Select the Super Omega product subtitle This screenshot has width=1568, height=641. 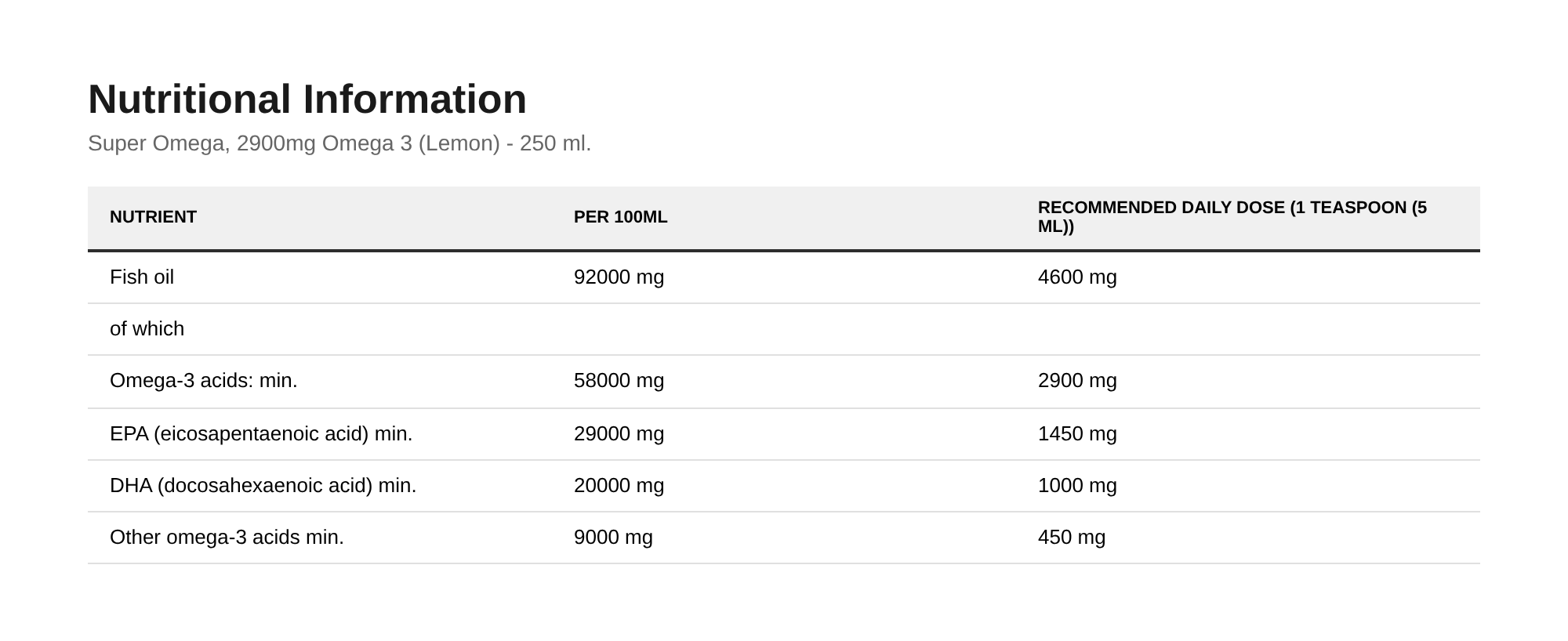pos(339,143)
